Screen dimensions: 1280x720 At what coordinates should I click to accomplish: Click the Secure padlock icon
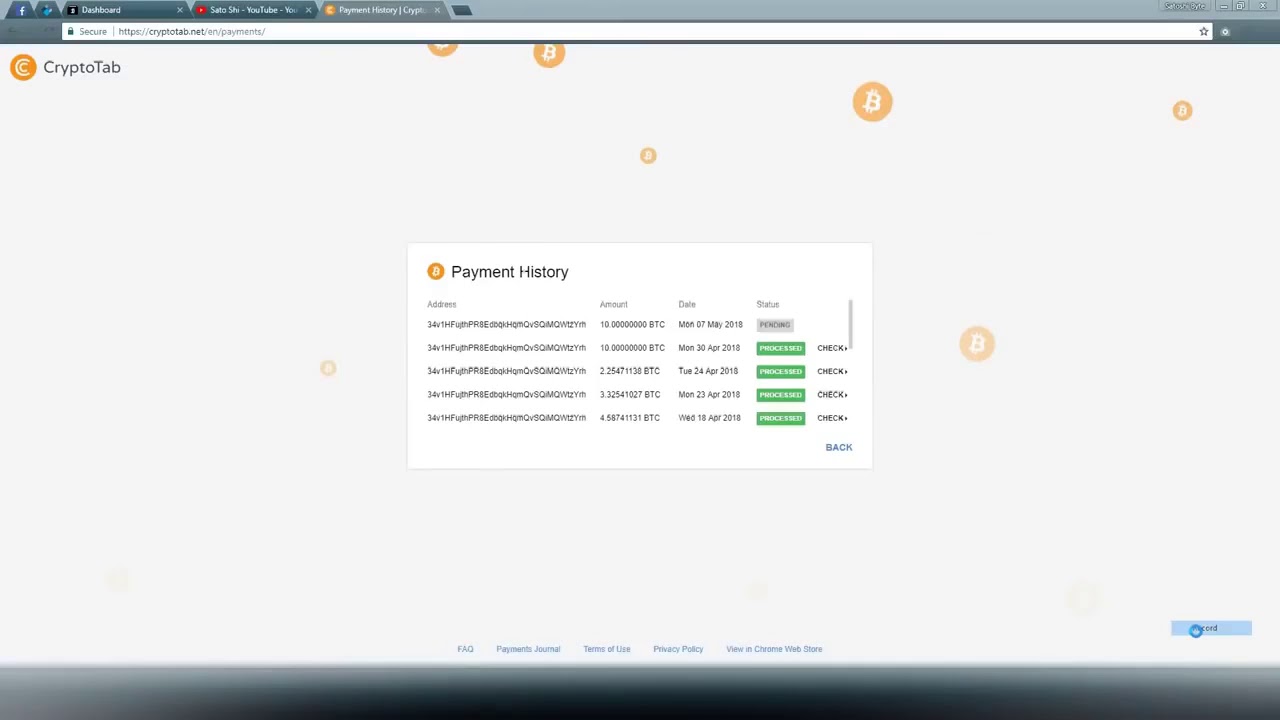point(70,31)
